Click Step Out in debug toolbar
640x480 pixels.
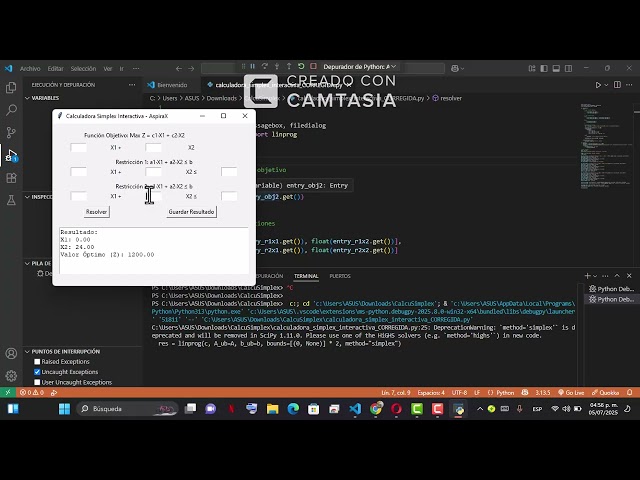click(289, 67)
